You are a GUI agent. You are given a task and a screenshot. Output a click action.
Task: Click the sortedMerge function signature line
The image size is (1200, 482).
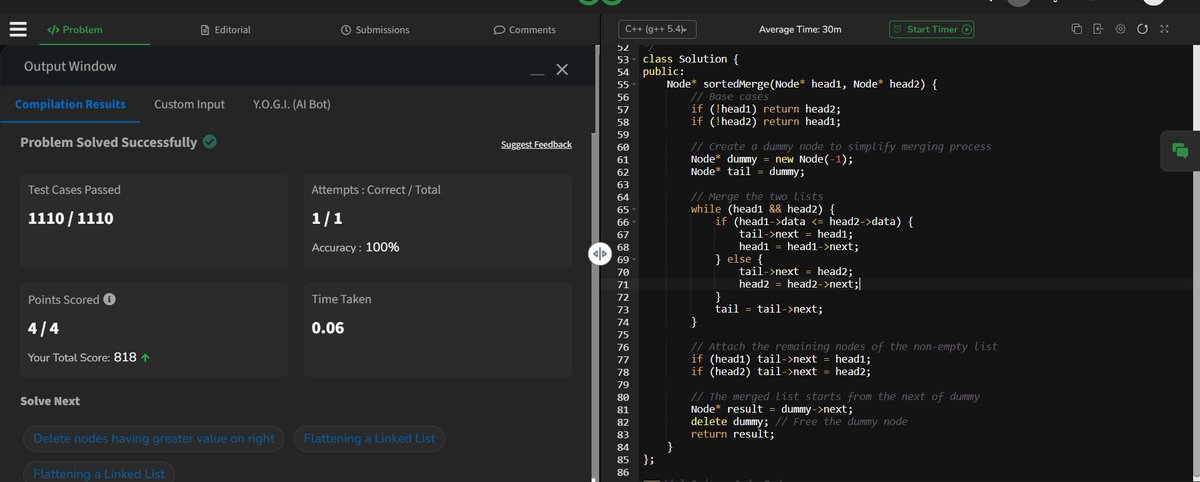[x=802, y=84]
